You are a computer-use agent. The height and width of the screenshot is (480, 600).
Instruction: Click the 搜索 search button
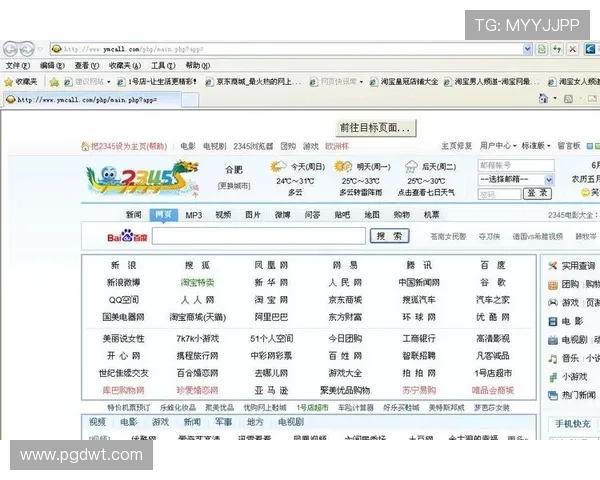[390, 236]
